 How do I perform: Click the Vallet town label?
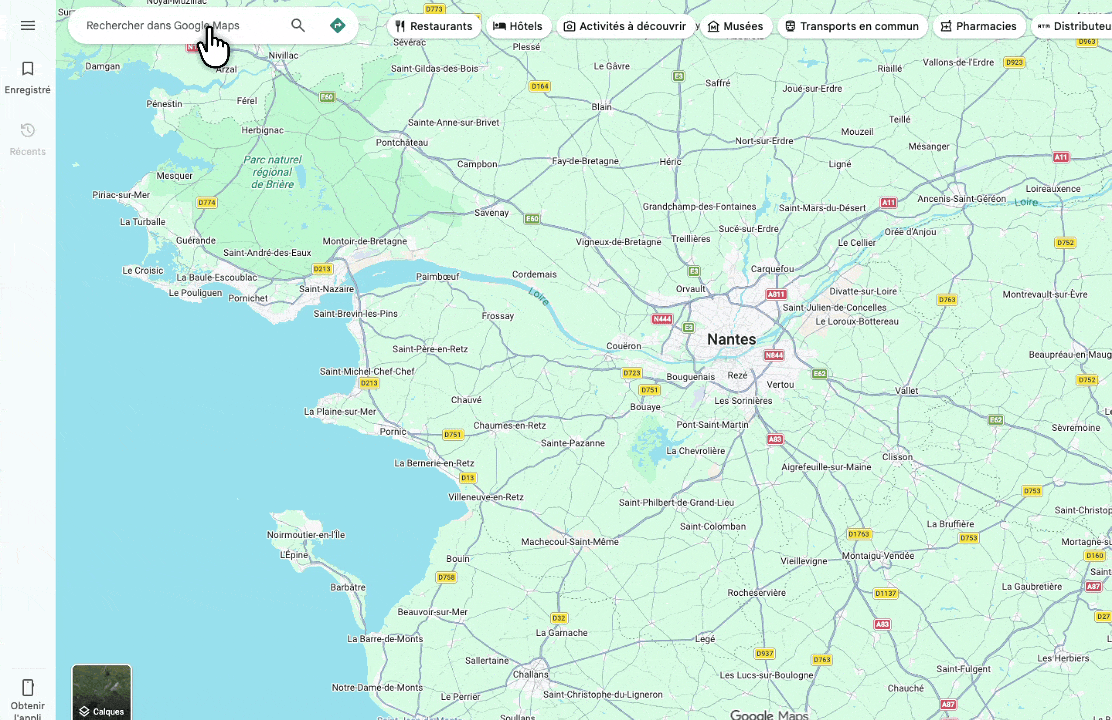click(x=906, y=391)
